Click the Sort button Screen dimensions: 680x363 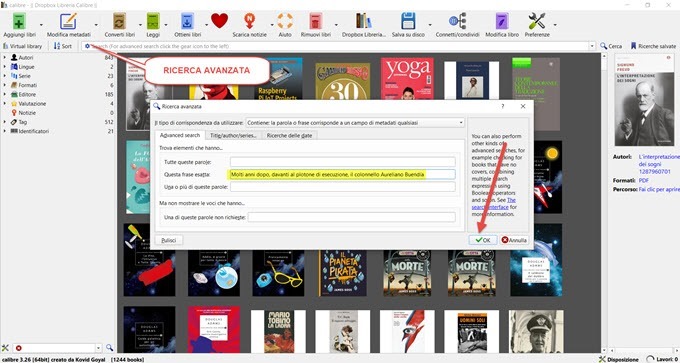click(x=63, y=46)
